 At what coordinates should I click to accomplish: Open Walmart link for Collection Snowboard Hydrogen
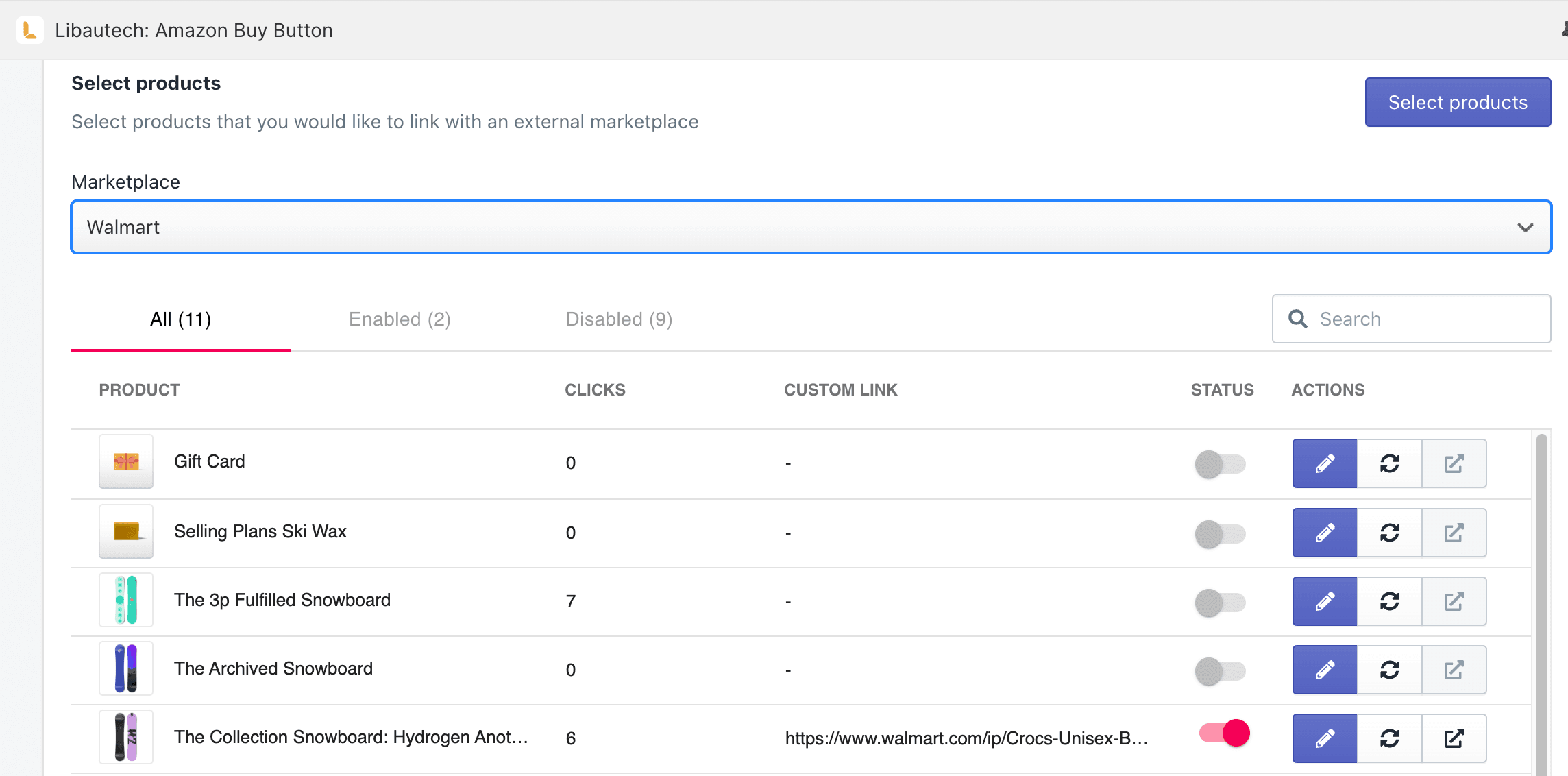[1454, 738]
